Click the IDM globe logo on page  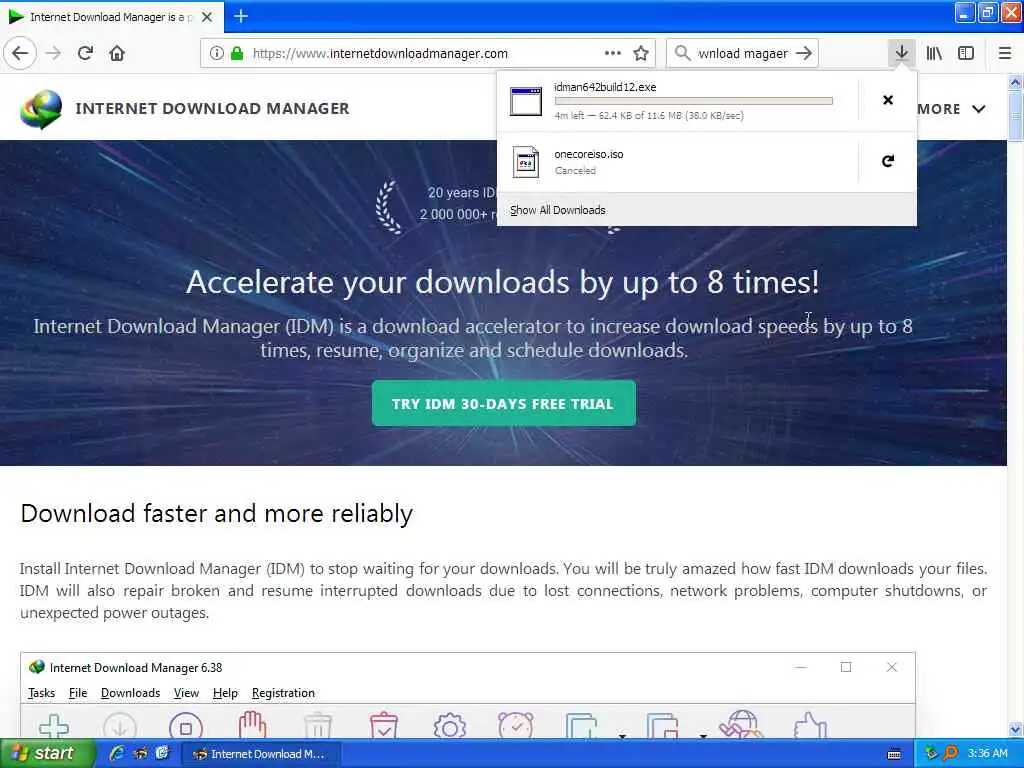click(x=41, y=108)
